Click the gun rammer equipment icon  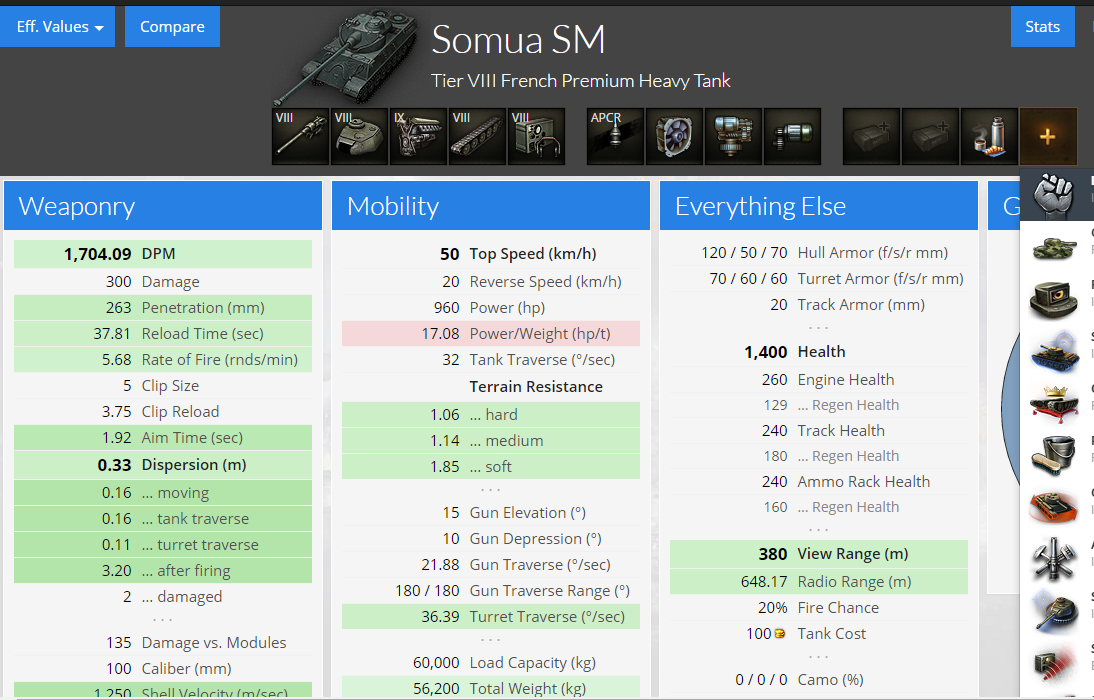click(x=792, y=136)
